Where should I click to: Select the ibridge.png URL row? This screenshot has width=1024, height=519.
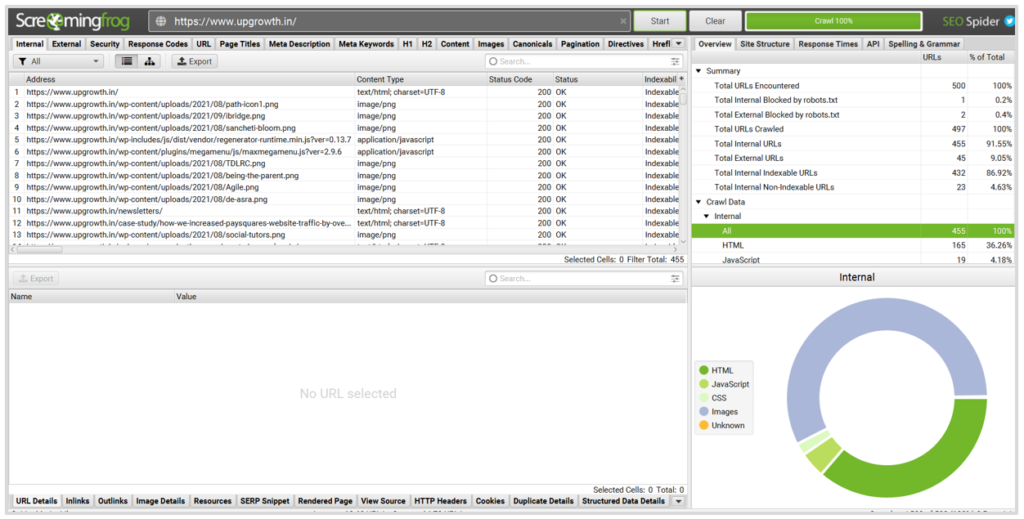coord(343,116)
